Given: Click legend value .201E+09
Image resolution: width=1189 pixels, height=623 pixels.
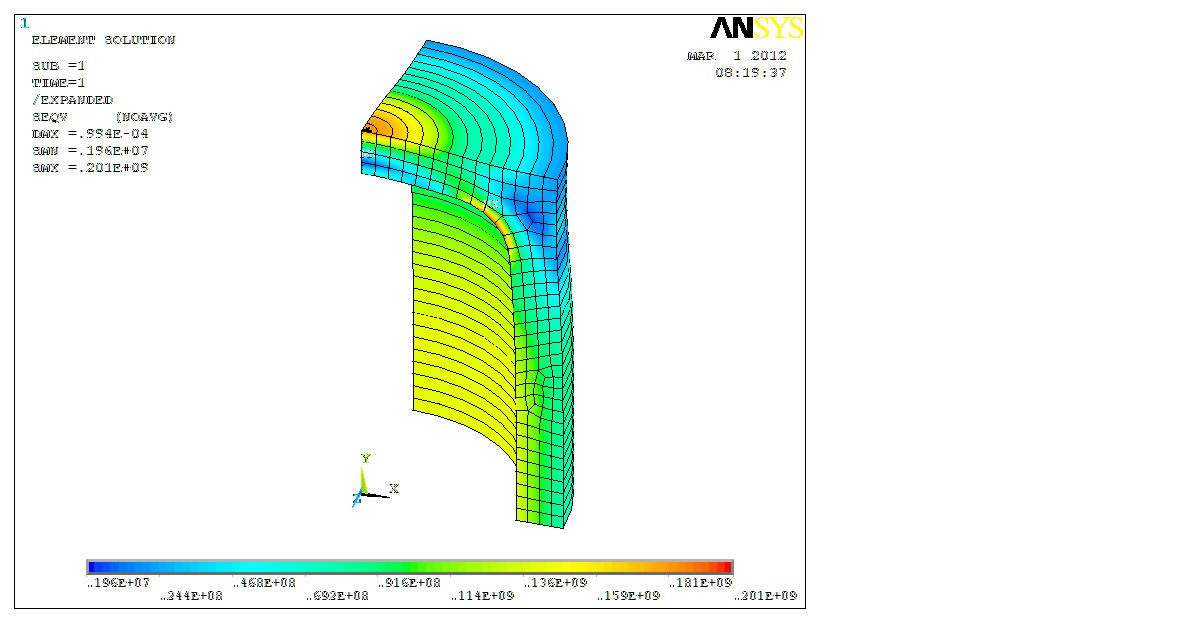Looking at the screenshot, I should [x=766, y=596].
